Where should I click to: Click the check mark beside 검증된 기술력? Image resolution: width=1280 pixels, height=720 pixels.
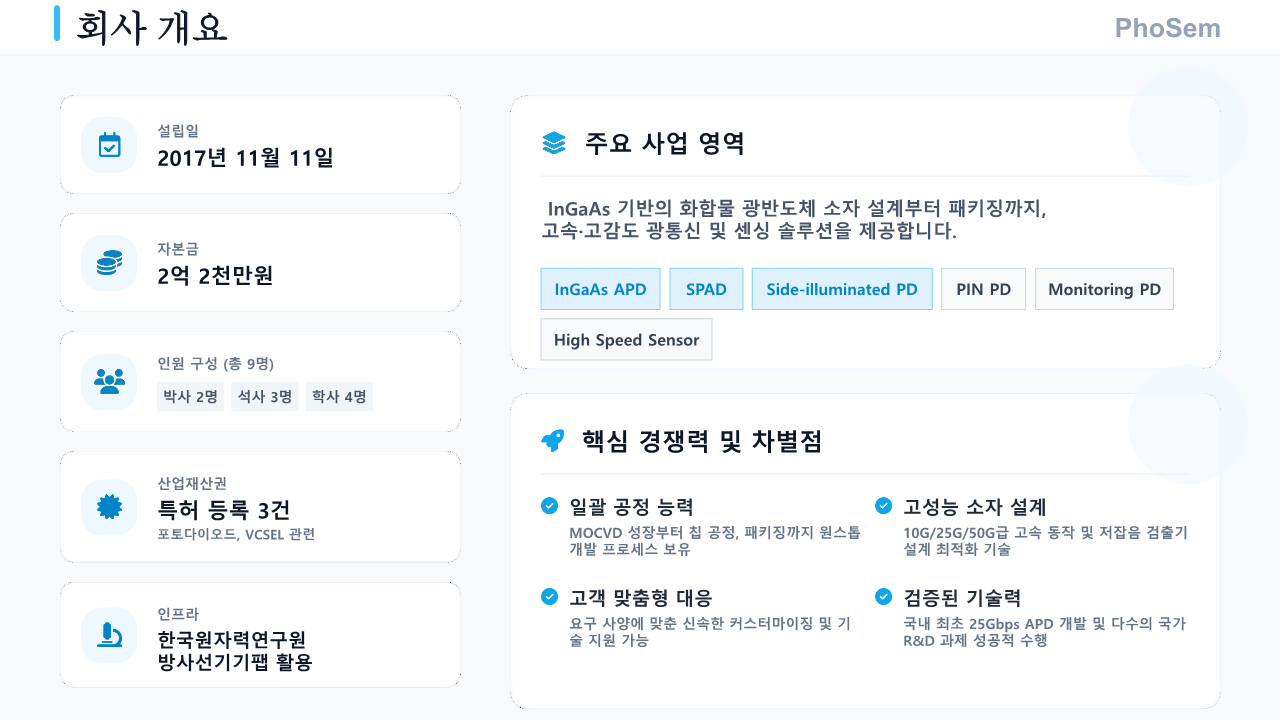(x=883, y=597)
